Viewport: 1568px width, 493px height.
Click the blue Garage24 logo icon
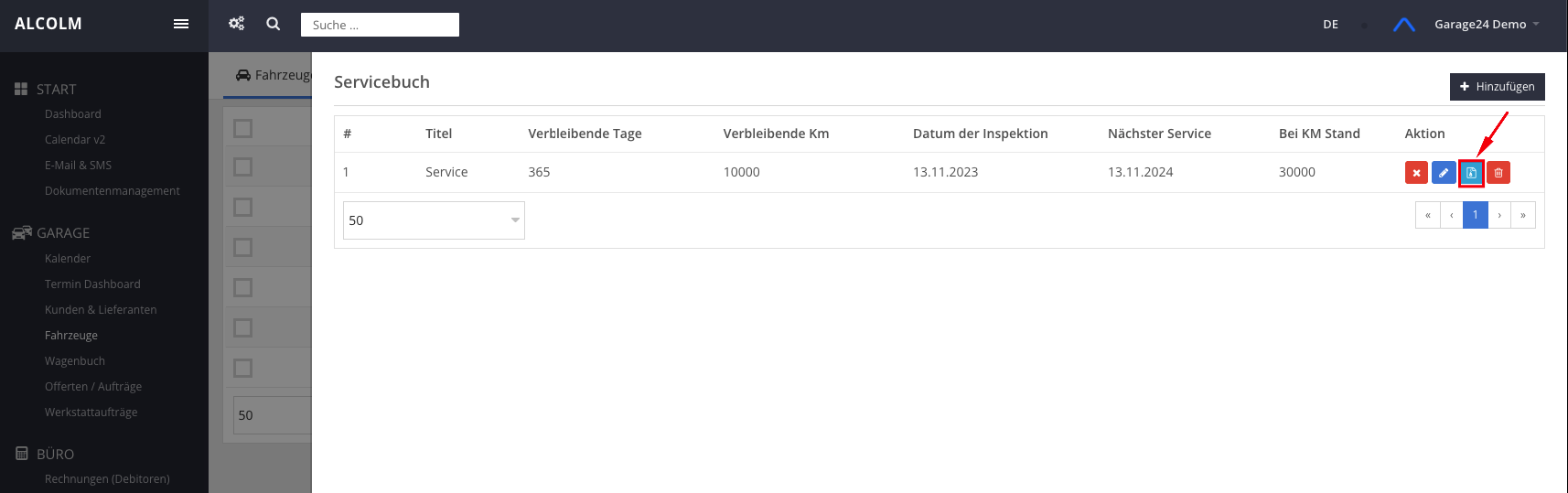[x=1403, y=25]
